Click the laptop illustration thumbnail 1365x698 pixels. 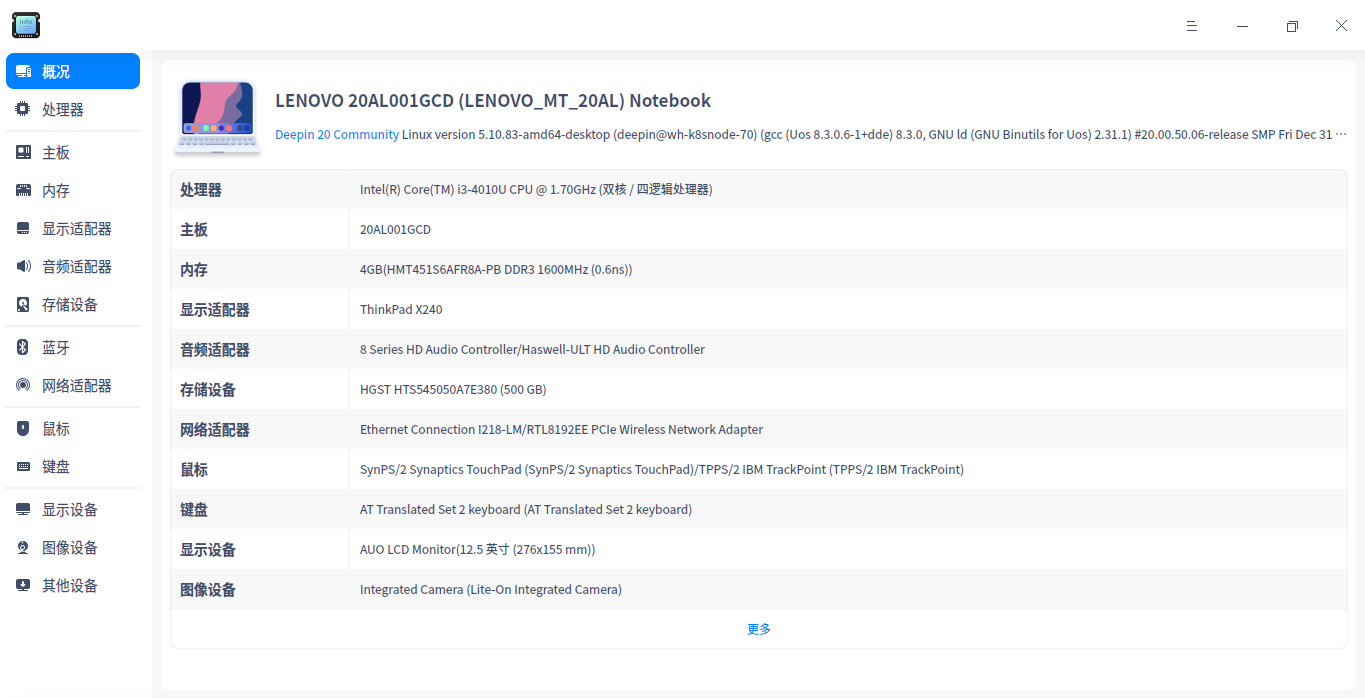click(218, 117)
